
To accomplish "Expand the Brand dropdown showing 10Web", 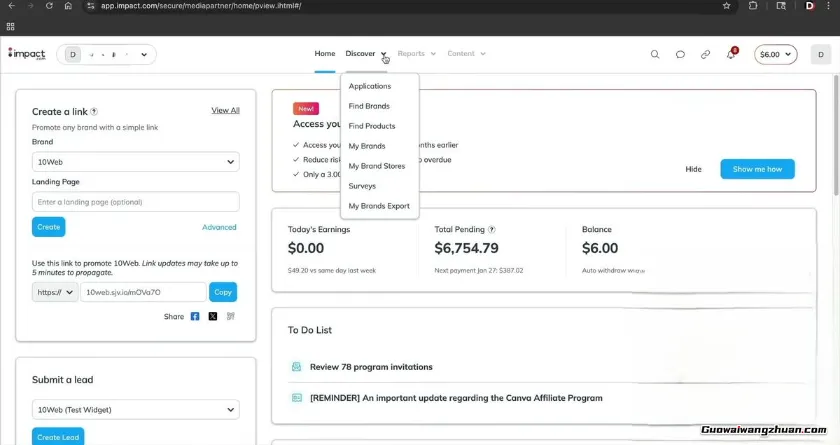I will tap(135, 161).
